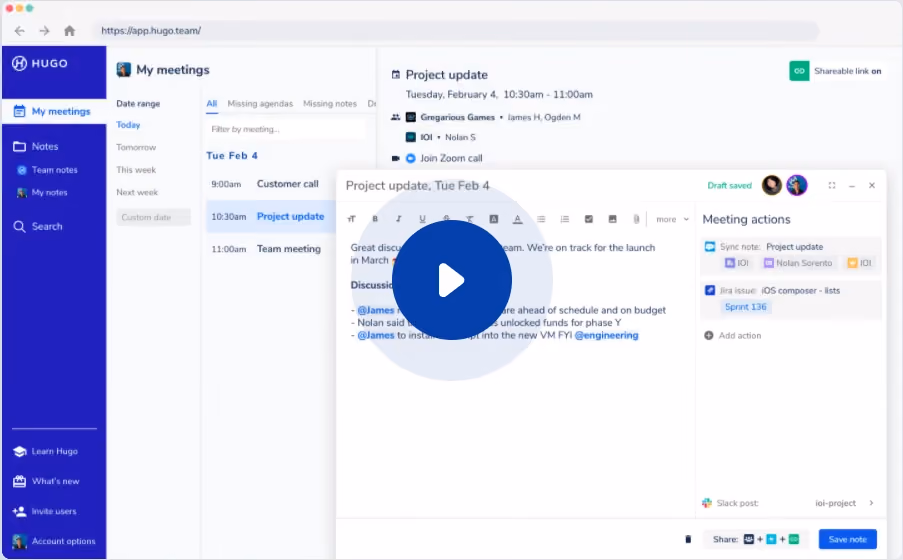Open the text size tool

point(351,219)
